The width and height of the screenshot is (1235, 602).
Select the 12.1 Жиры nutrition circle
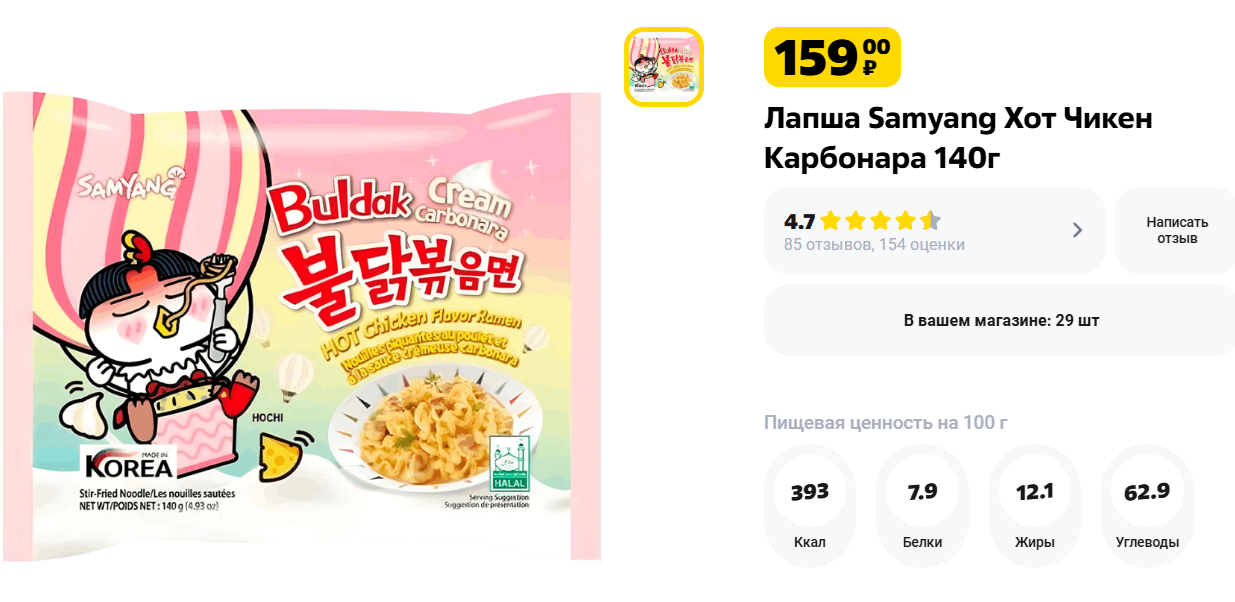click(x=1035, y=505)
